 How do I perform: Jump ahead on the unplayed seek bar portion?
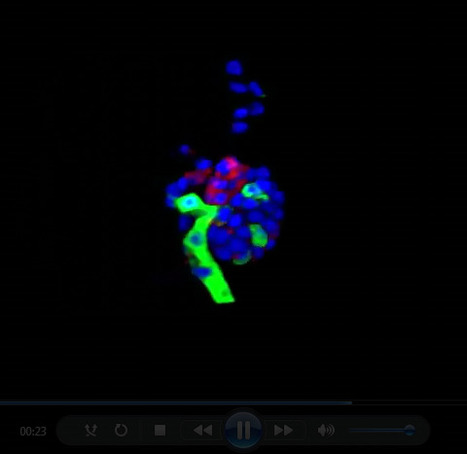(409, 403)
